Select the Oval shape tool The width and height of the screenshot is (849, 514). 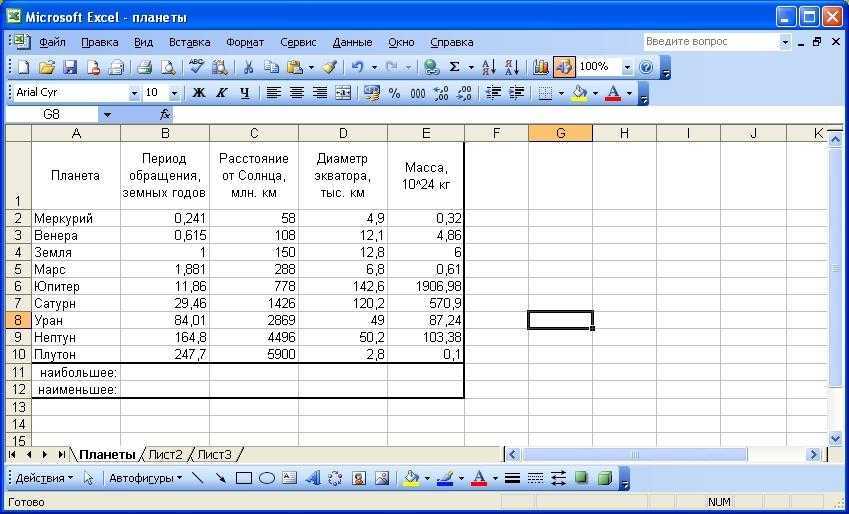click(x=267, y=478)
